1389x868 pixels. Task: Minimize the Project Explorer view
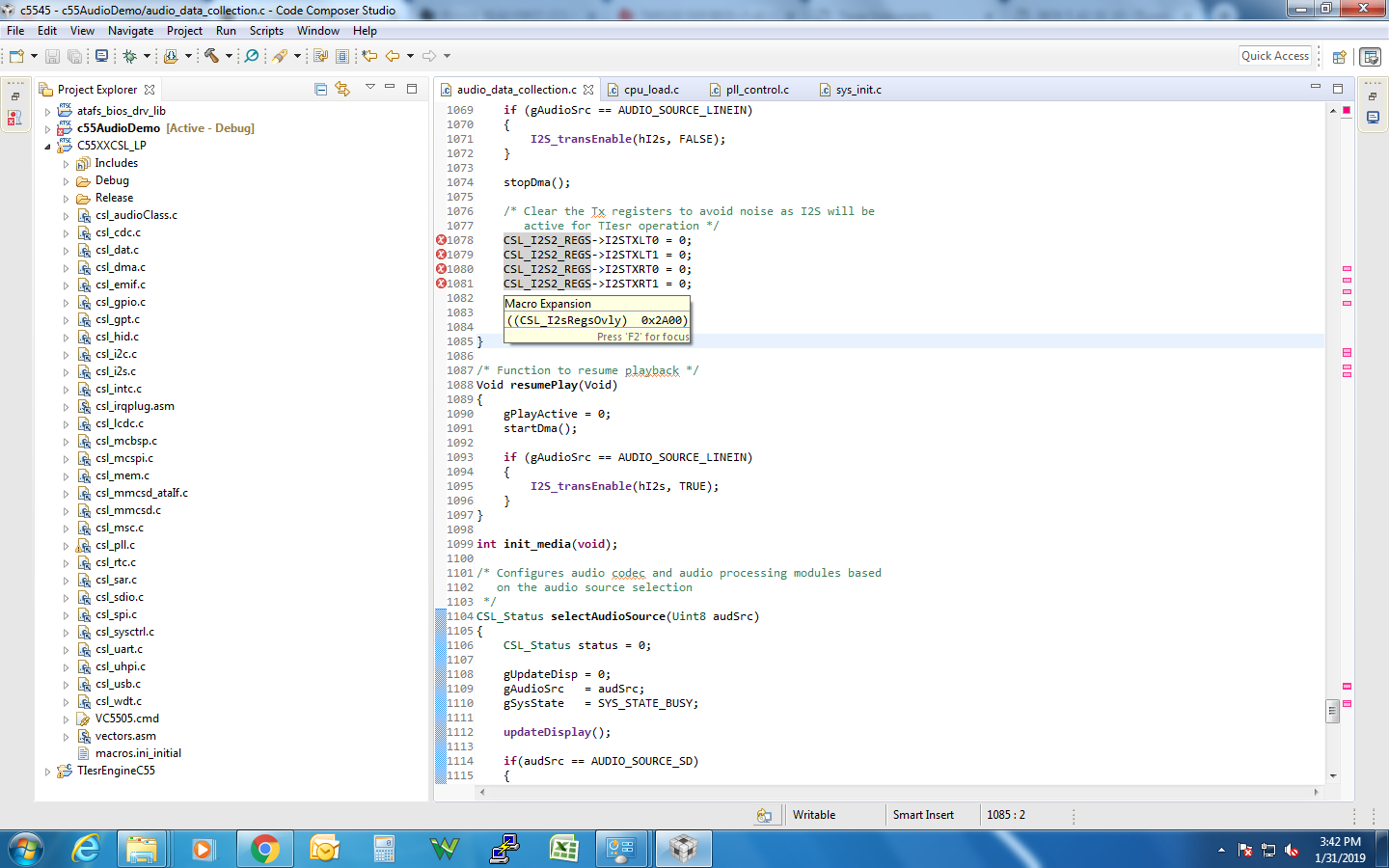coord(390,88)
